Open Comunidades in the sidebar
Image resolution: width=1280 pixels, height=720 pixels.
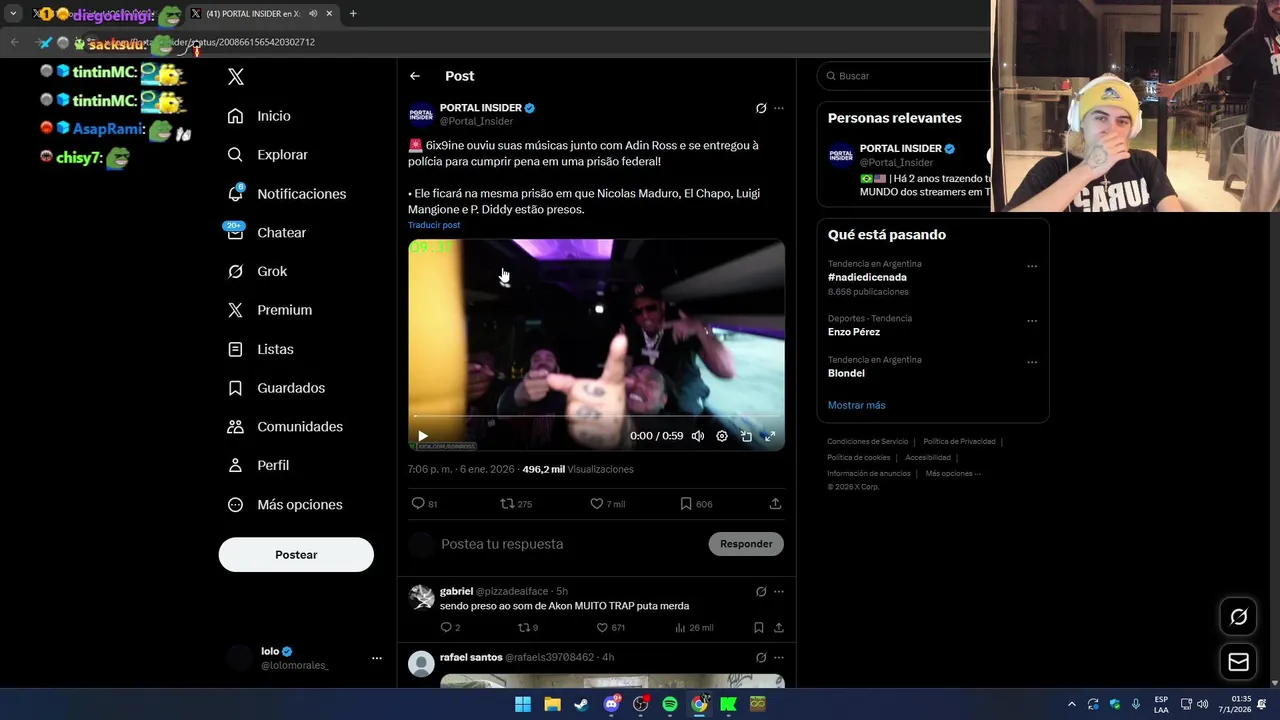coord(285,426)
